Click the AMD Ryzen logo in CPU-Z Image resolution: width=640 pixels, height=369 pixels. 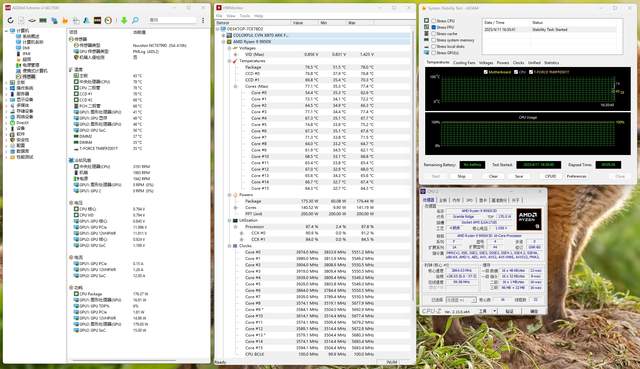529,219
